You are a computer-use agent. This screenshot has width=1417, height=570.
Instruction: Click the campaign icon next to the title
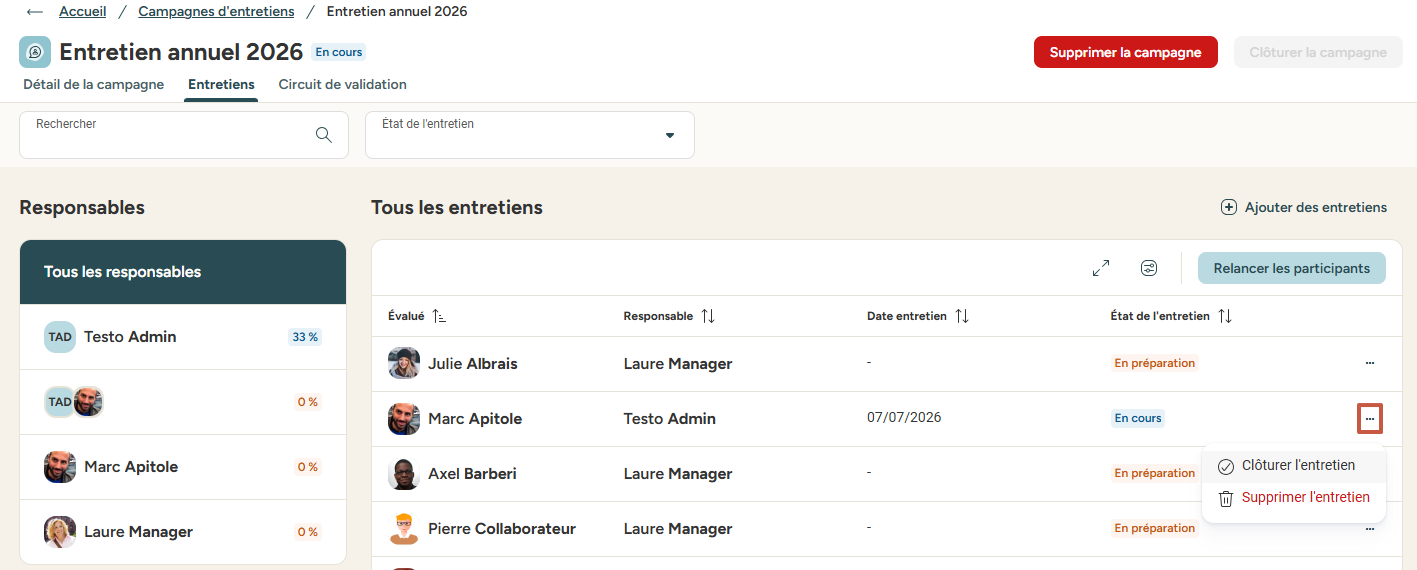click(x=35, y=52)
